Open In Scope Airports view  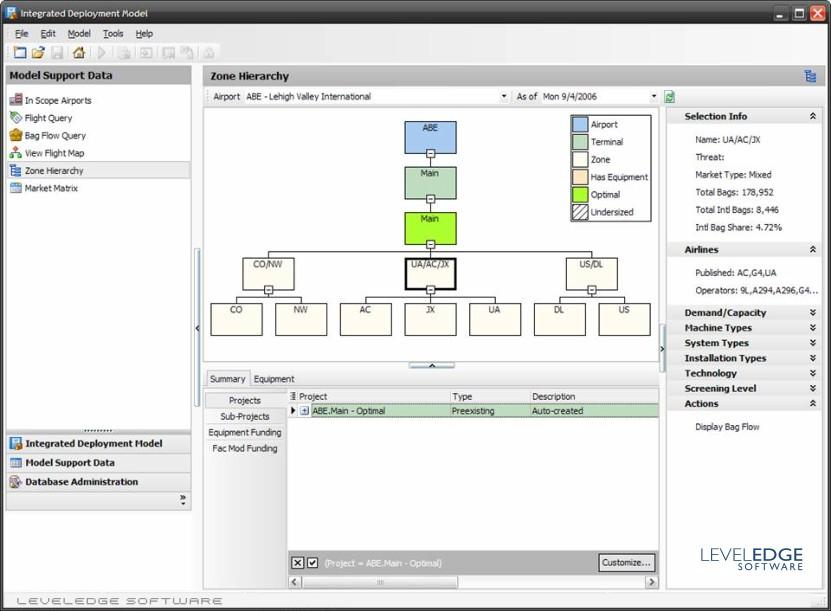(57, 100)
